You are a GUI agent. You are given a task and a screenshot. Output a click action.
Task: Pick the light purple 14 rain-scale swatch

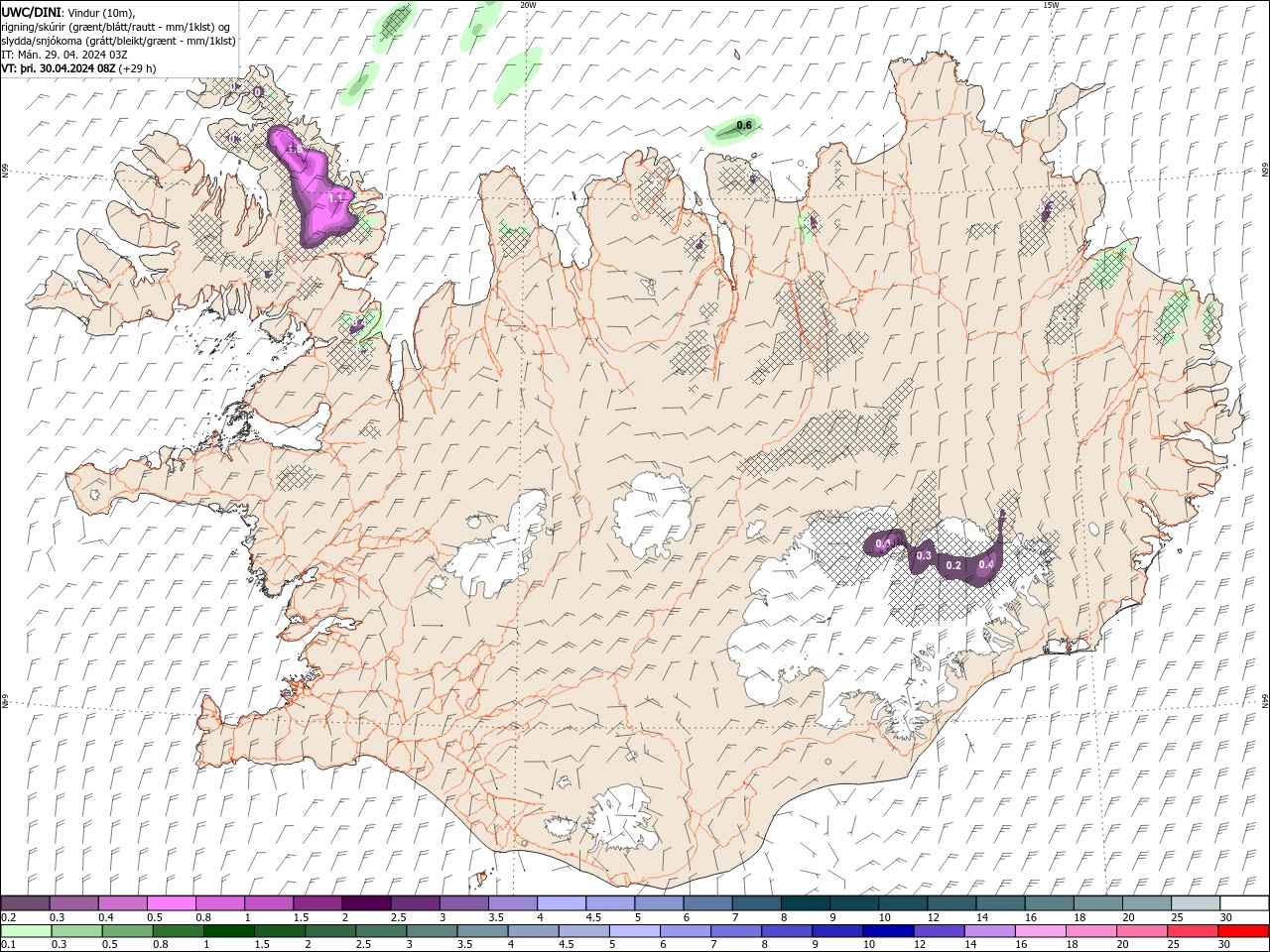[988, 931]
